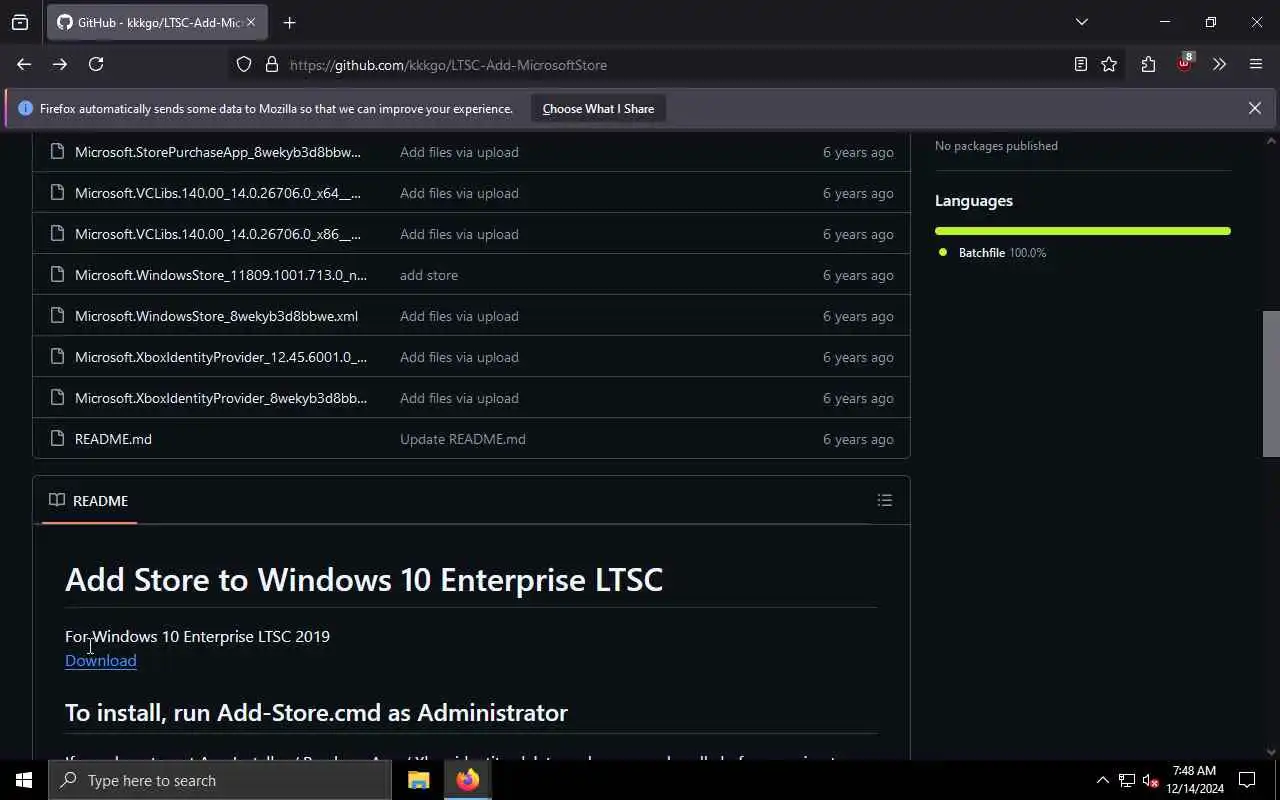Click the muted volume tray icon
Screen dimensions: 1280x800
(1150, 780)
